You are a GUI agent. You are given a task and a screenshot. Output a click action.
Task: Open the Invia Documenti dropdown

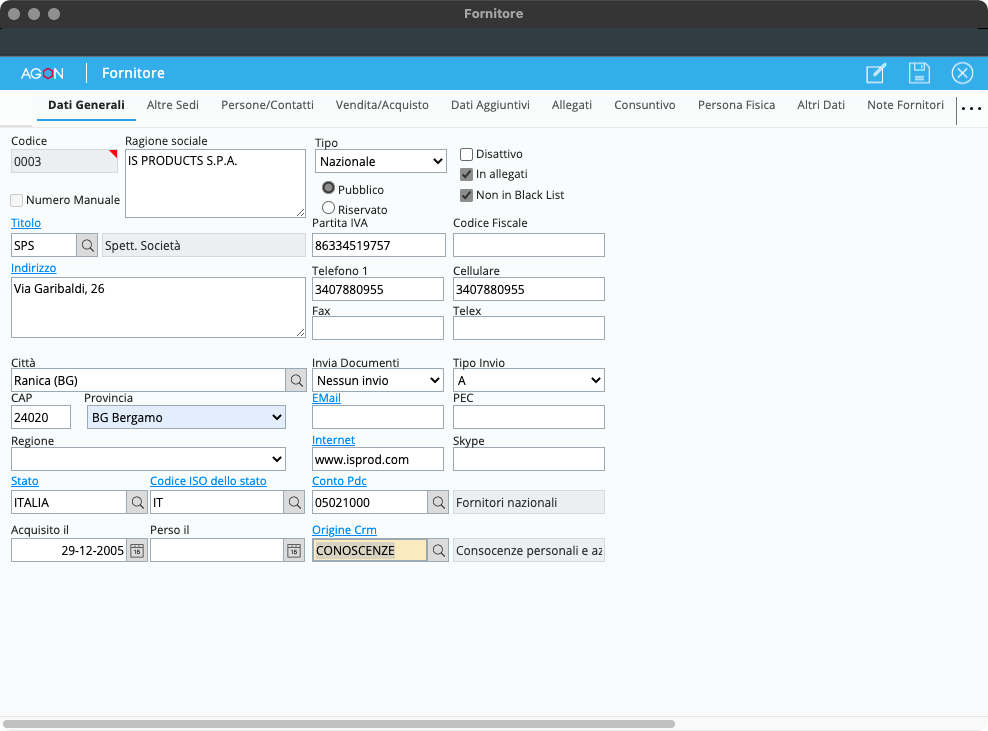point(377,381)
